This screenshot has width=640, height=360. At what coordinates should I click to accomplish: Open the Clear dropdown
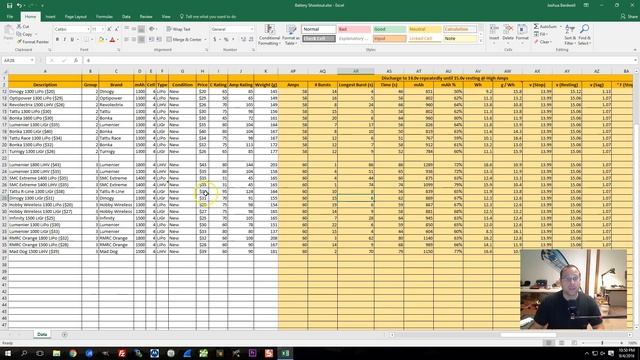pos(543,42)
